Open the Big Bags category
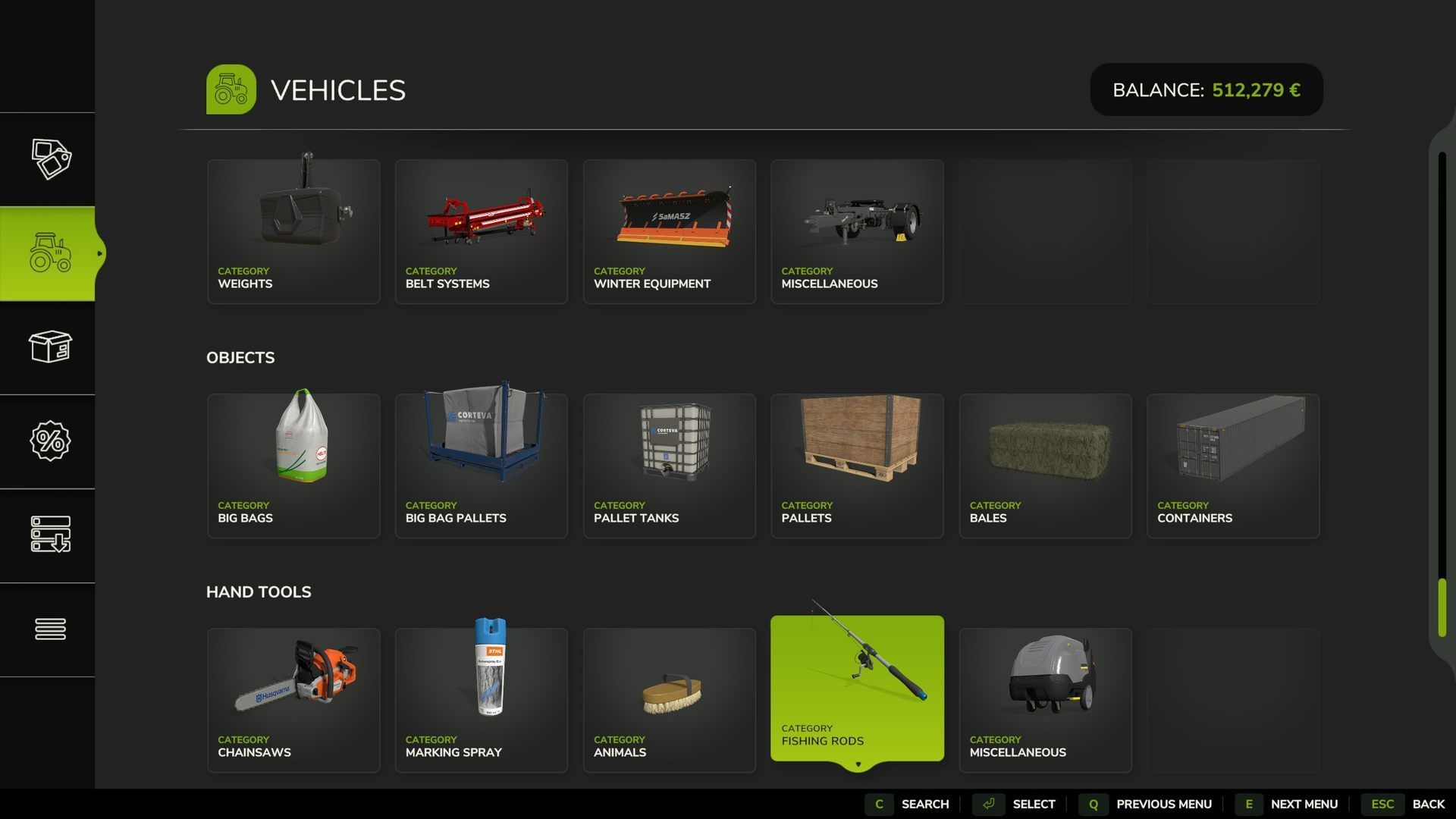Screen dimensions: 1456x819 click(x=293, y=466)
